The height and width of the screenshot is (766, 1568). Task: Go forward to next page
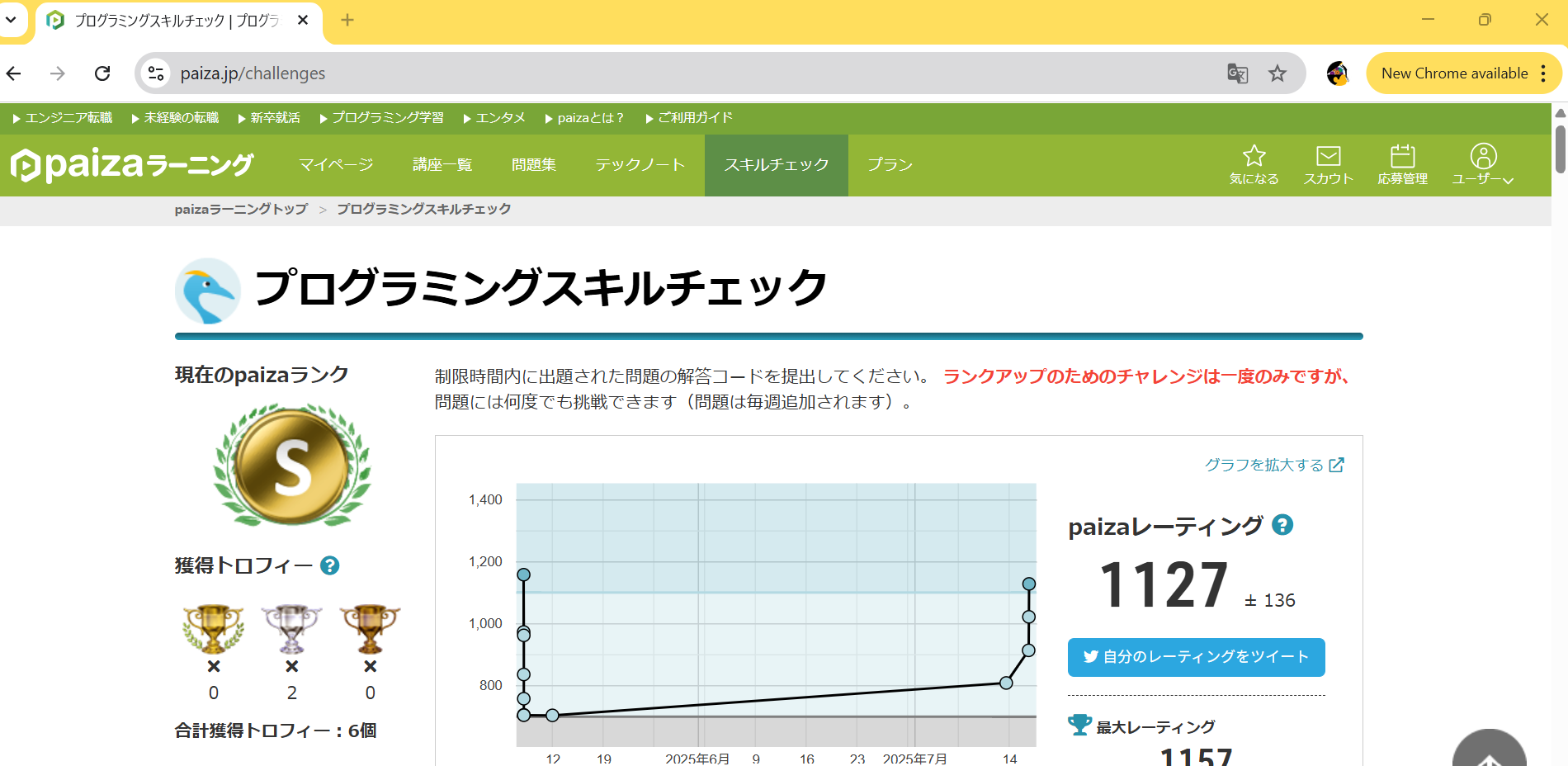[x=58, y=73]
